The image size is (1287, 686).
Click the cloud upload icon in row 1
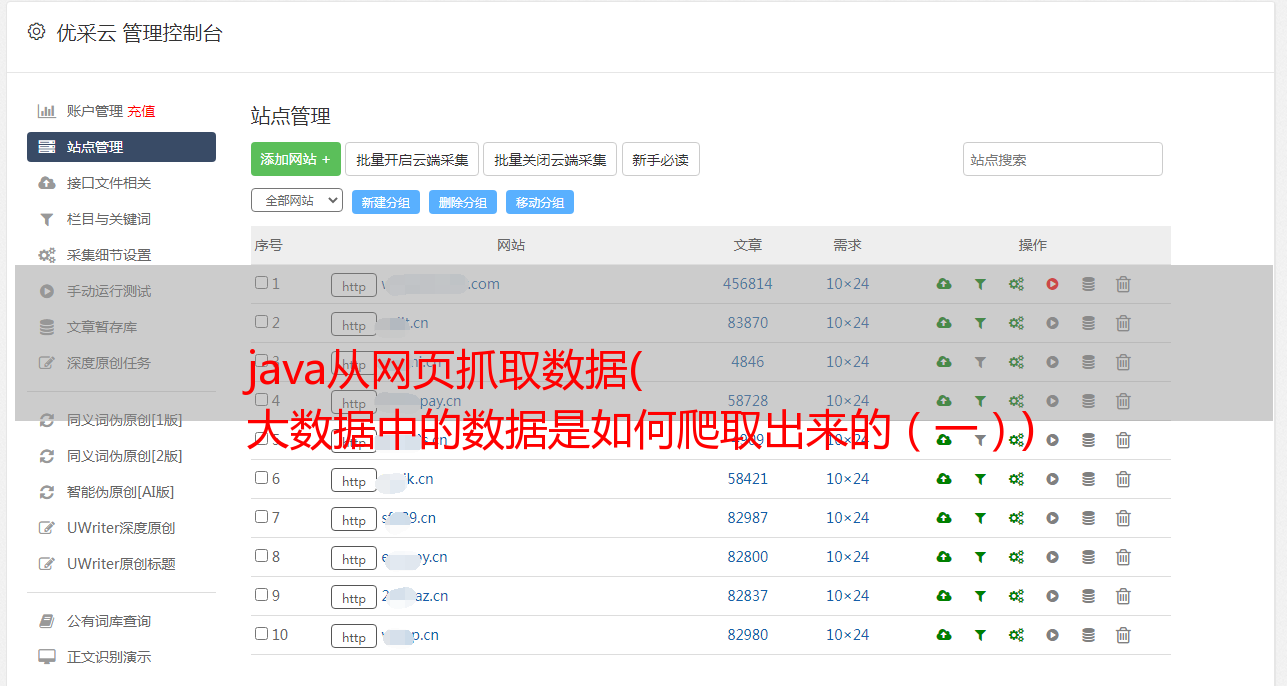click(x=944, y=284)
